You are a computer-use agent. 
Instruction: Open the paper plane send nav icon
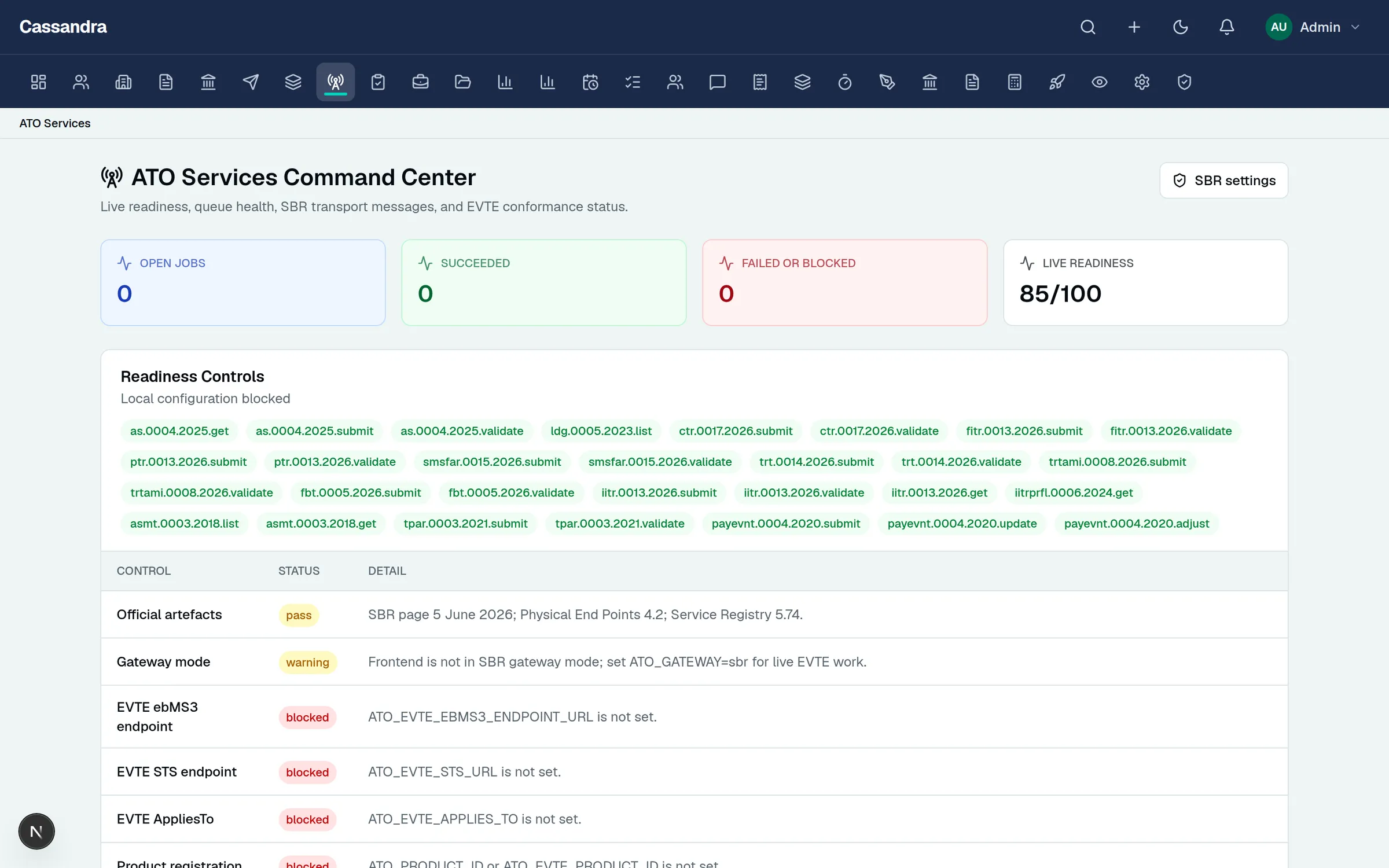(251, 82)
